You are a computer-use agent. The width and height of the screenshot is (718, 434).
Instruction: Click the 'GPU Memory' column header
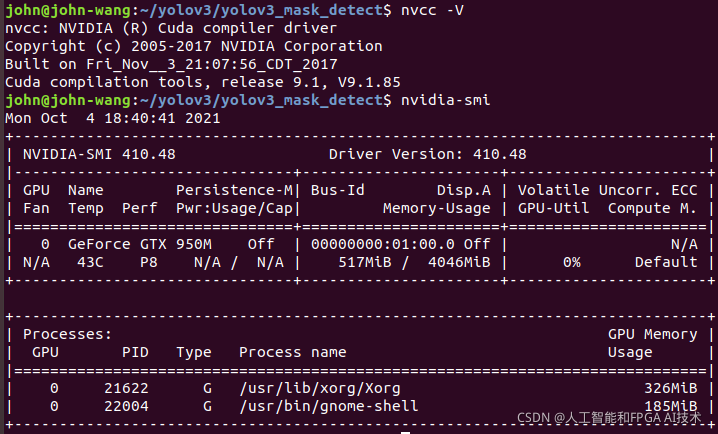[x=653, y=334]
